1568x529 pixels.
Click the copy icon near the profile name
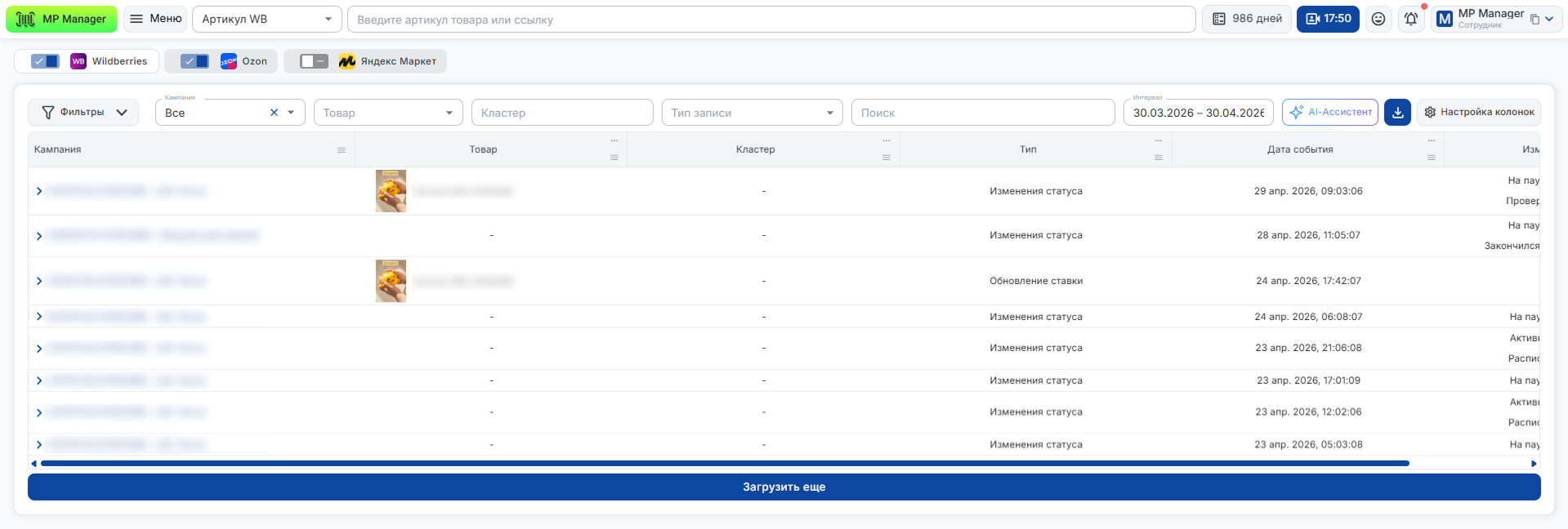pyautogui.click(x=1534, y=20)
